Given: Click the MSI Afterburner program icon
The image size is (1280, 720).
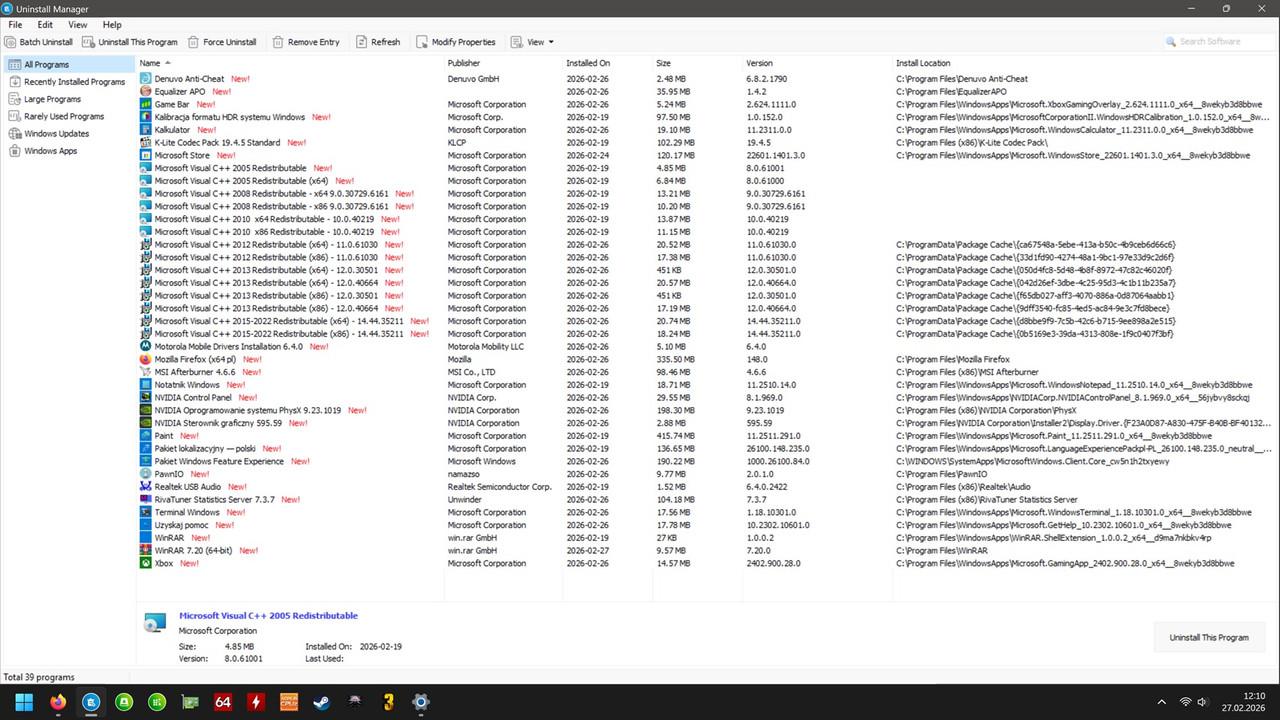Looking at the screenshot, I should tap(145, 372).
